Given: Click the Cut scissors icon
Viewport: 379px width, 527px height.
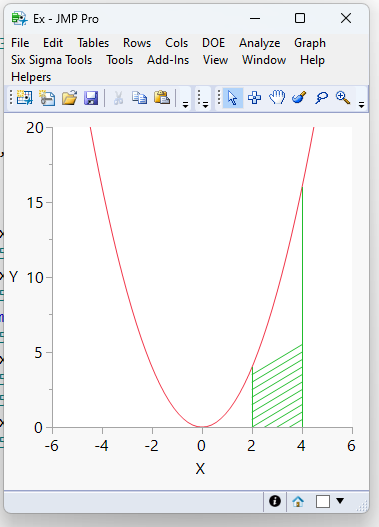Looking at the screenshot, I should (x=118, y=98).
